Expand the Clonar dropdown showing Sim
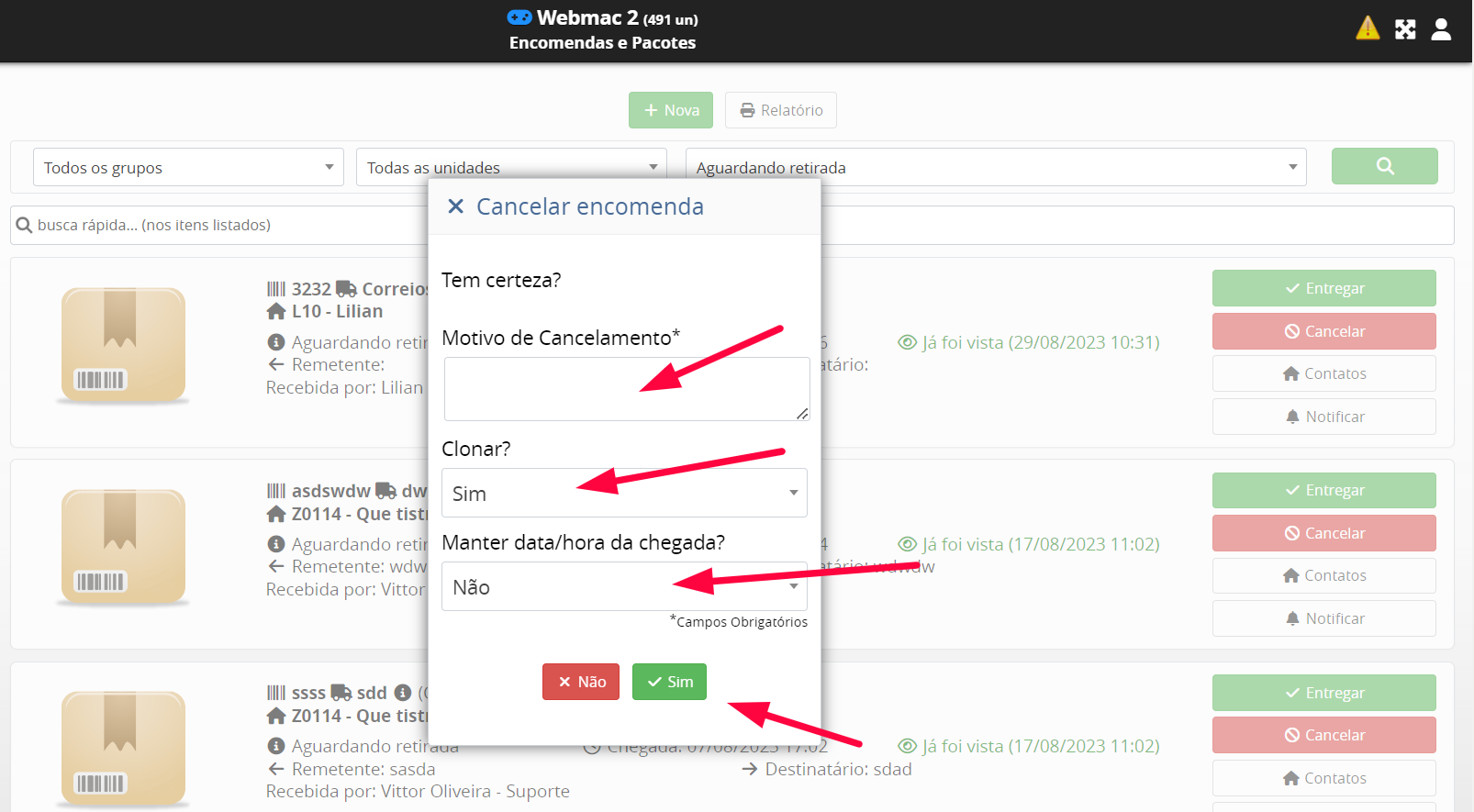The width and height of the screenshot is (1474, 812). point(624,494)
